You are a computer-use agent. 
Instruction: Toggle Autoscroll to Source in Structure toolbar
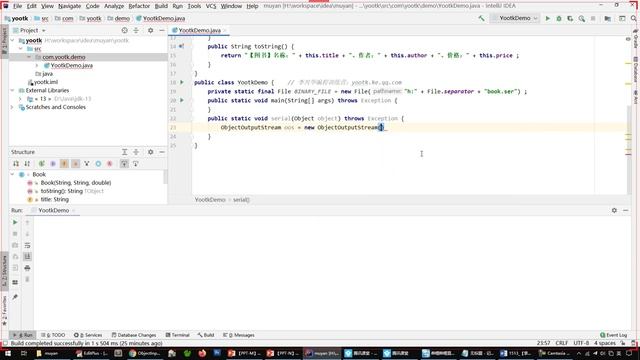pyautogui.click(x=124, y=164)
